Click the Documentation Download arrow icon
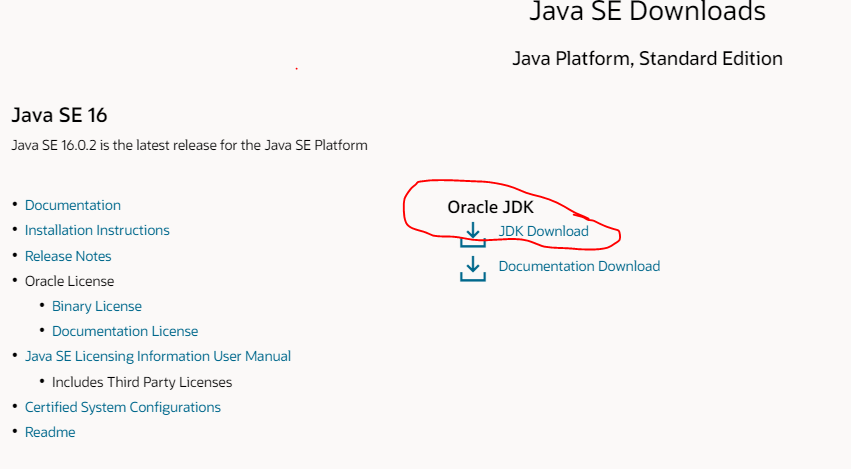This screenshot has height=469, width=851. point(473,269)
